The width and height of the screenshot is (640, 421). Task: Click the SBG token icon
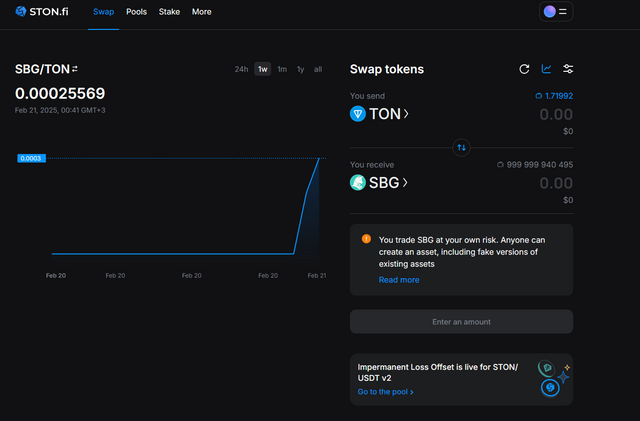pyautogui.click(x=358, y=182)
